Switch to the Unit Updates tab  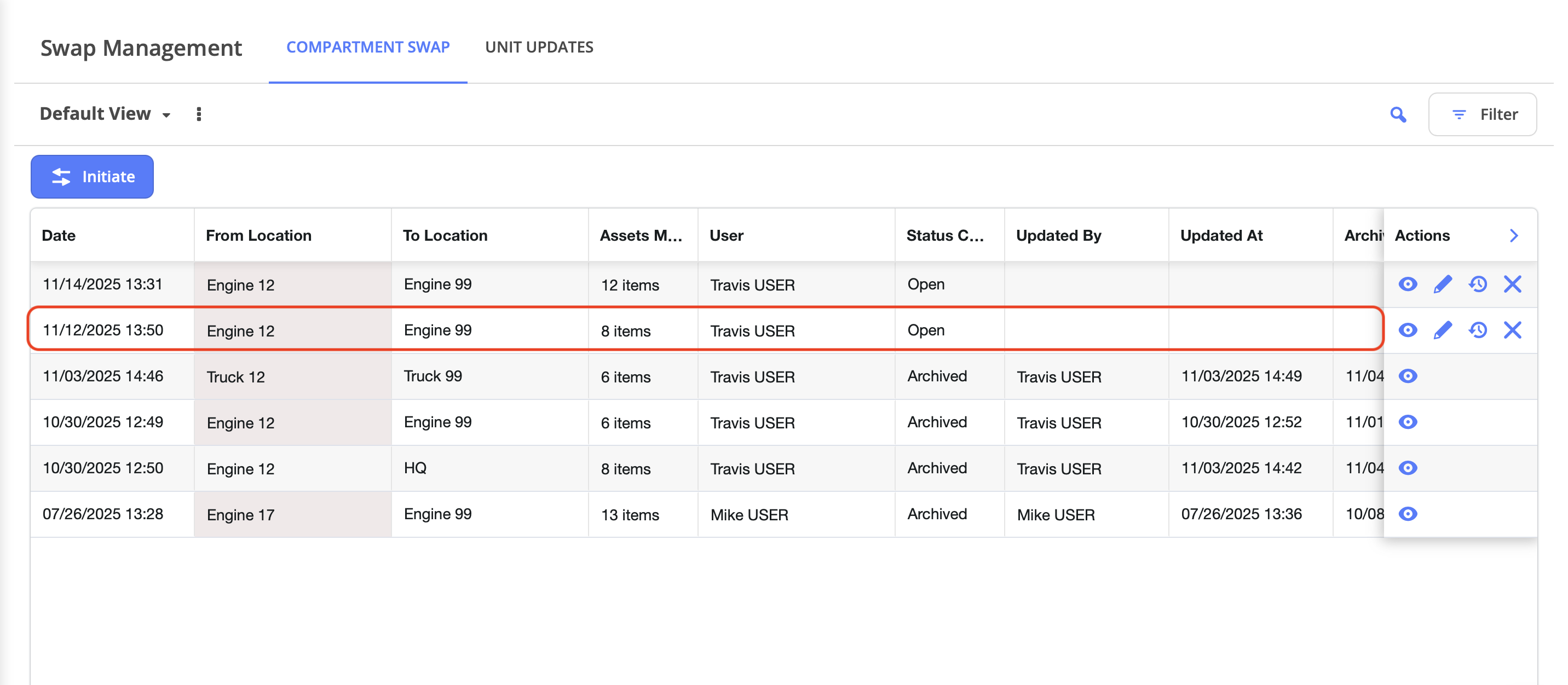pyautogui.click(x=539, y=48)
